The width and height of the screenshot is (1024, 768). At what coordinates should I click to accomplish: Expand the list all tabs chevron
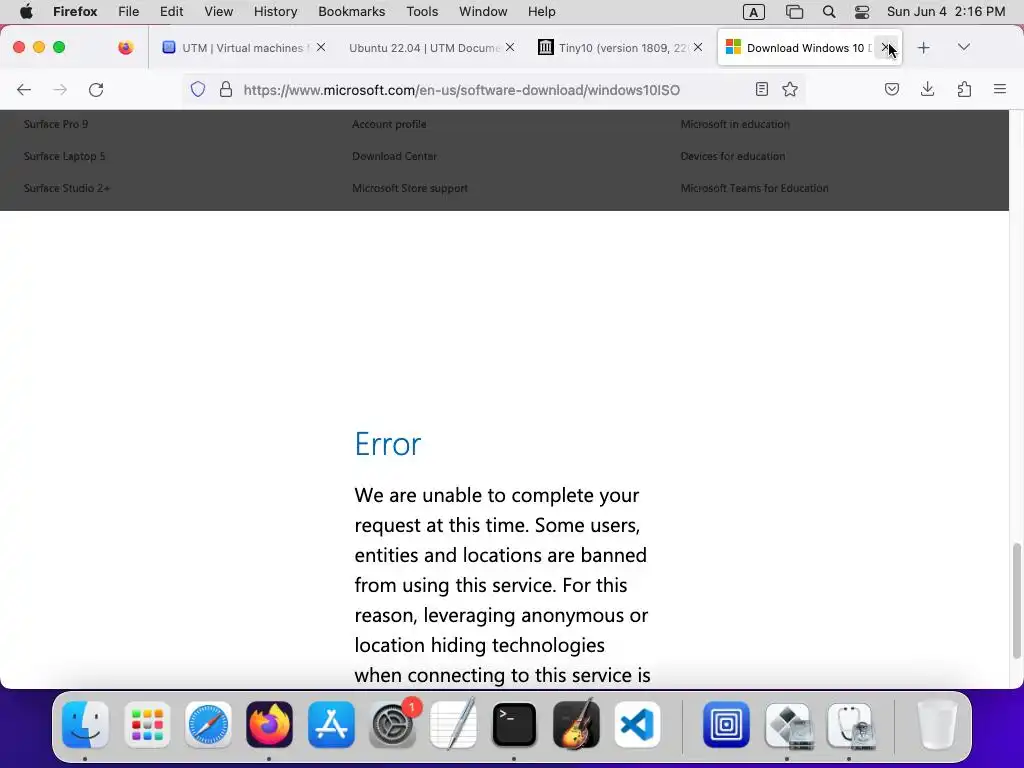963,47
